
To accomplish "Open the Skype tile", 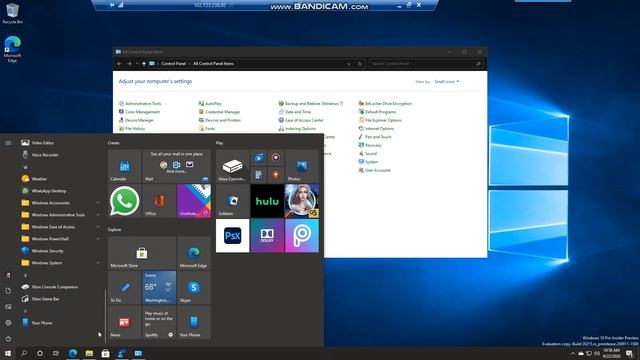I will click(x=194, y=287).
